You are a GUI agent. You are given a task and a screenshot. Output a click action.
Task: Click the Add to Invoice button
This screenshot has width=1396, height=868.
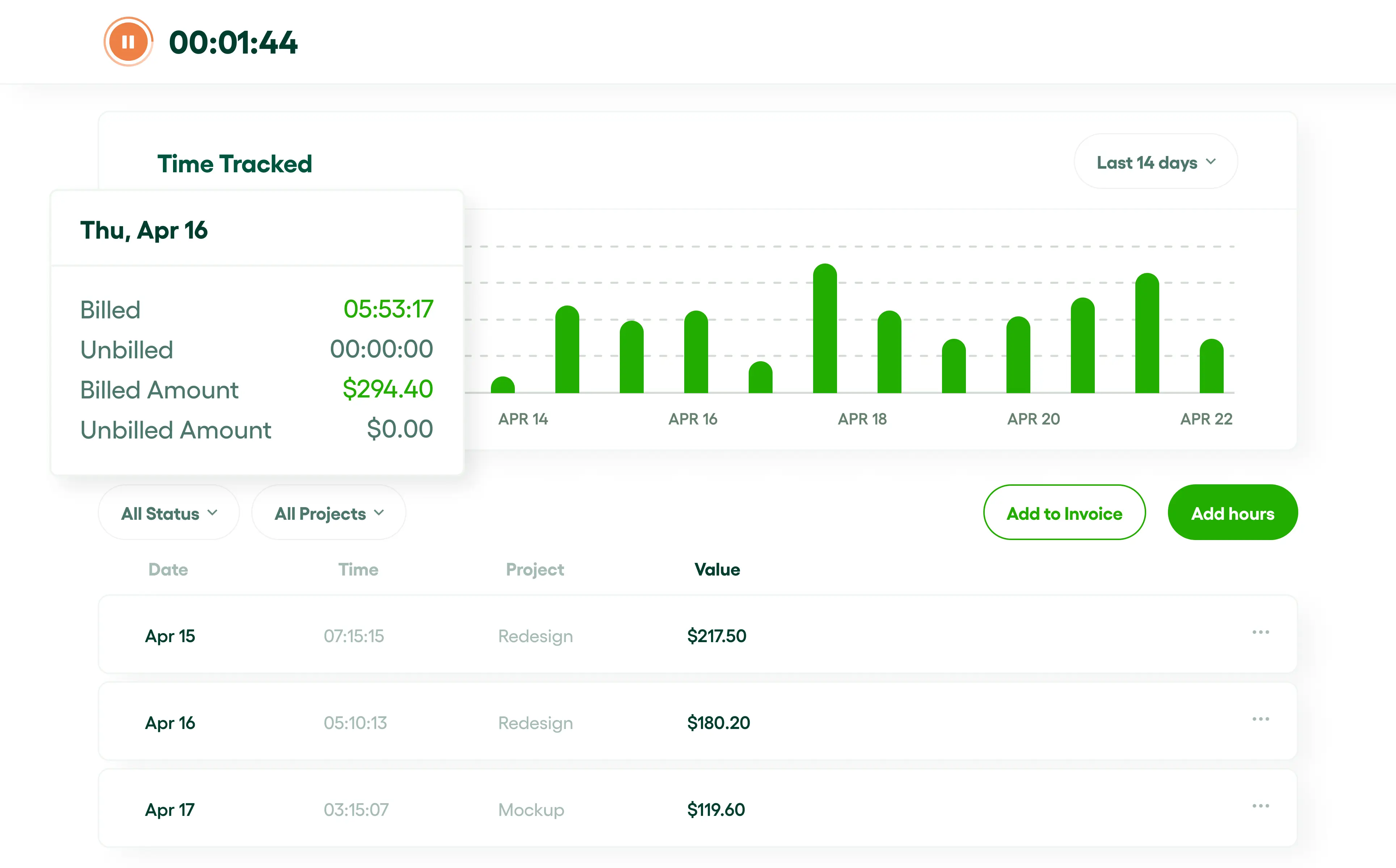1064,513
